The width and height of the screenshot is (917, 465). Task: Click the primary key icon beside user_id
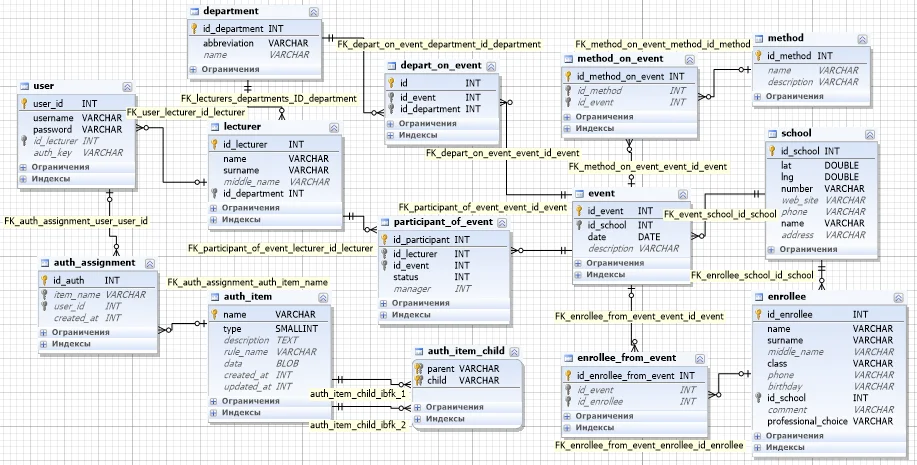click(x=24, y=103)
